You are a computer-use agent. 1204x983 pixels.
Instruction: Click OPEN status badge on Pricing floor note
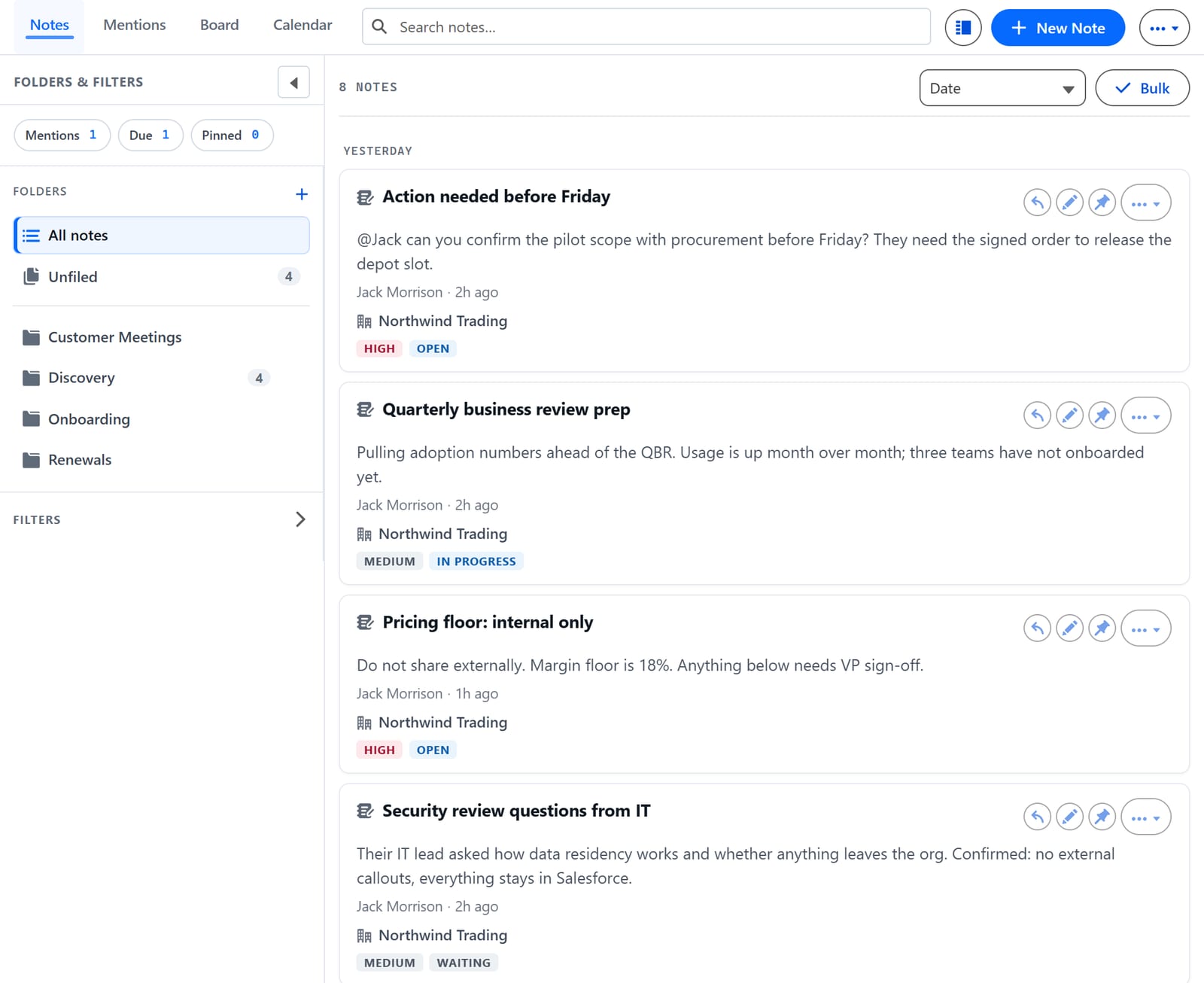(433, 750)
